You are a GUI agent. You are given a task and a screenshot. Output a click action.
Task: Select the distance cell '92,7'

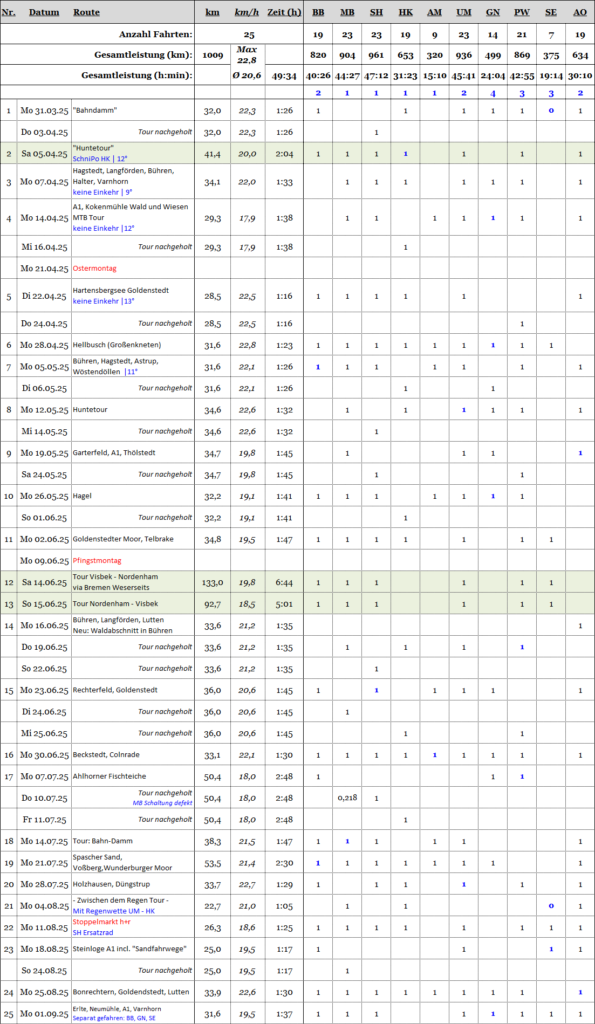click(213, 603)
